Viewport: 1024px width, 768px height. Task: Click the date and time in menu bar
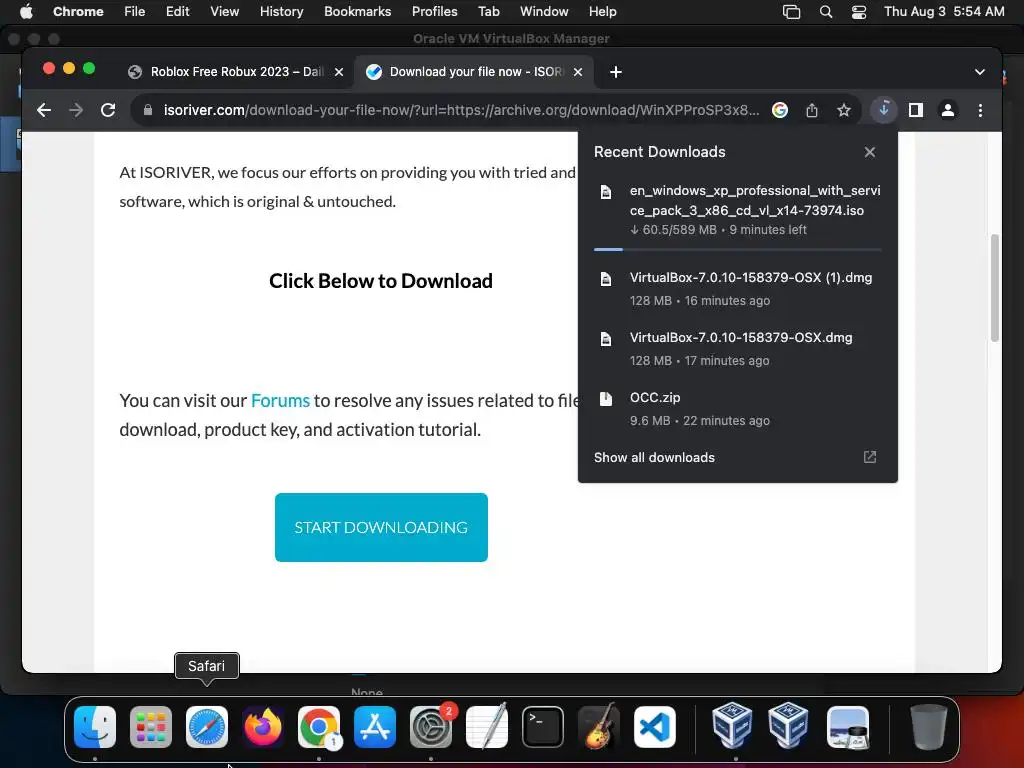(x=944, y=12)
